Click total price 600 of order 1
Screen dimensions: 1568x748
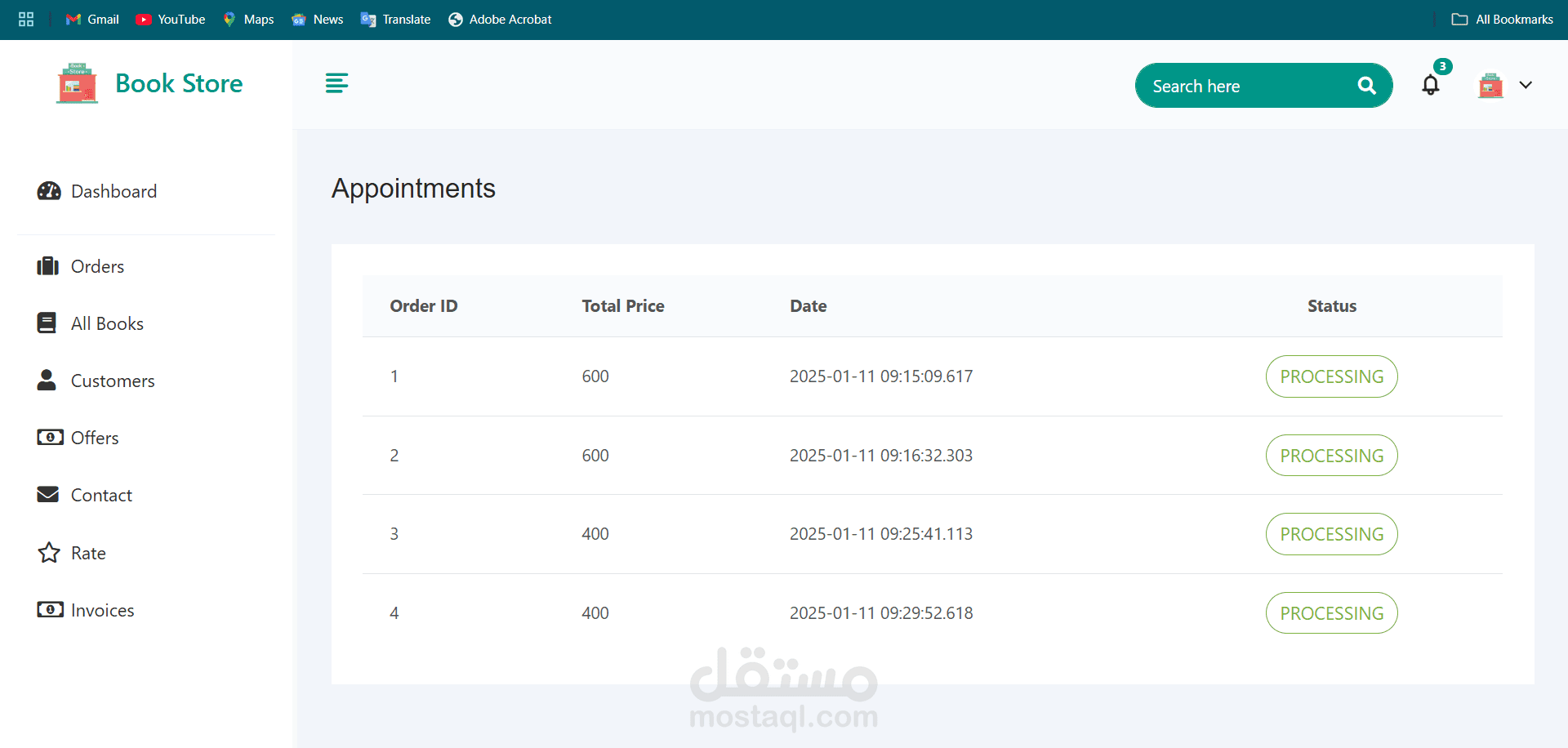(595, 376)
